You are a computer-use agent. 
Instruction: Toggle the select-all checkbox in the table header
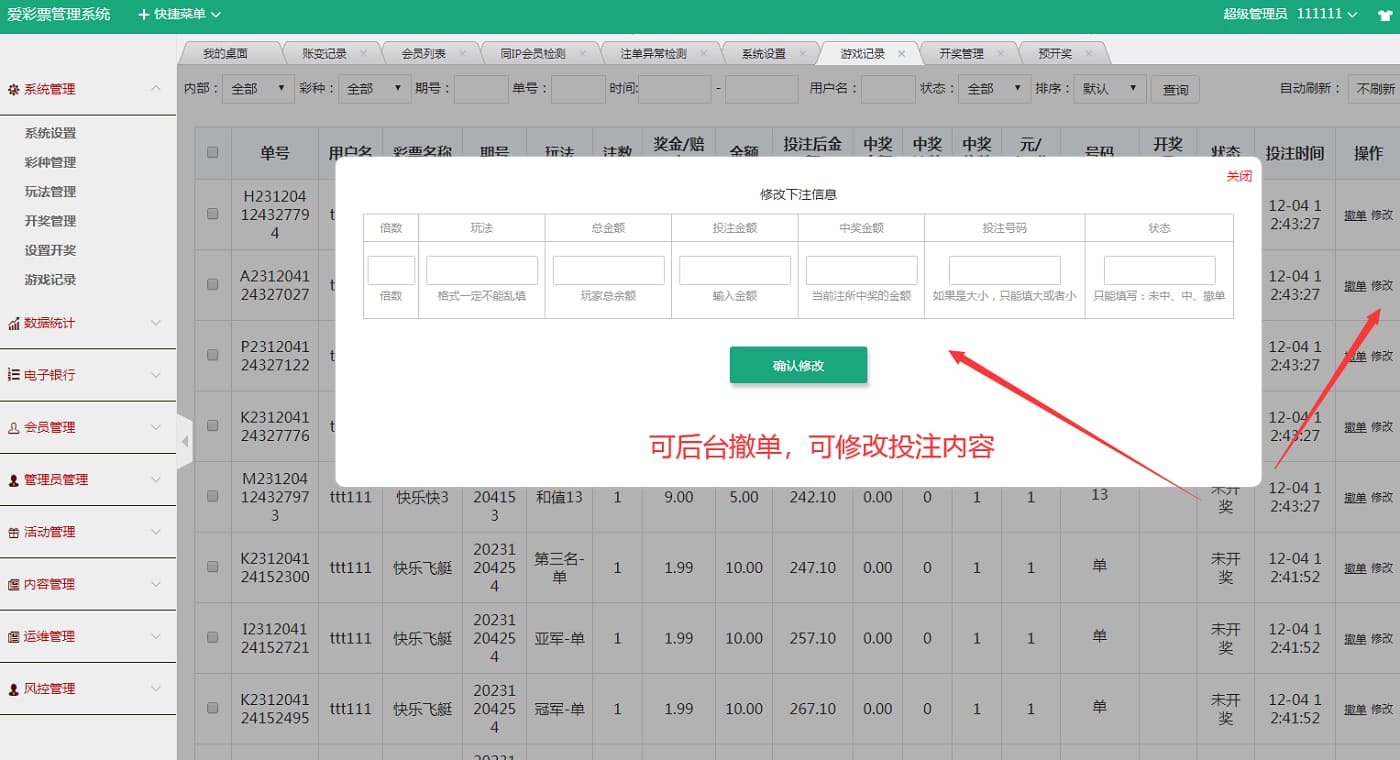212,153
